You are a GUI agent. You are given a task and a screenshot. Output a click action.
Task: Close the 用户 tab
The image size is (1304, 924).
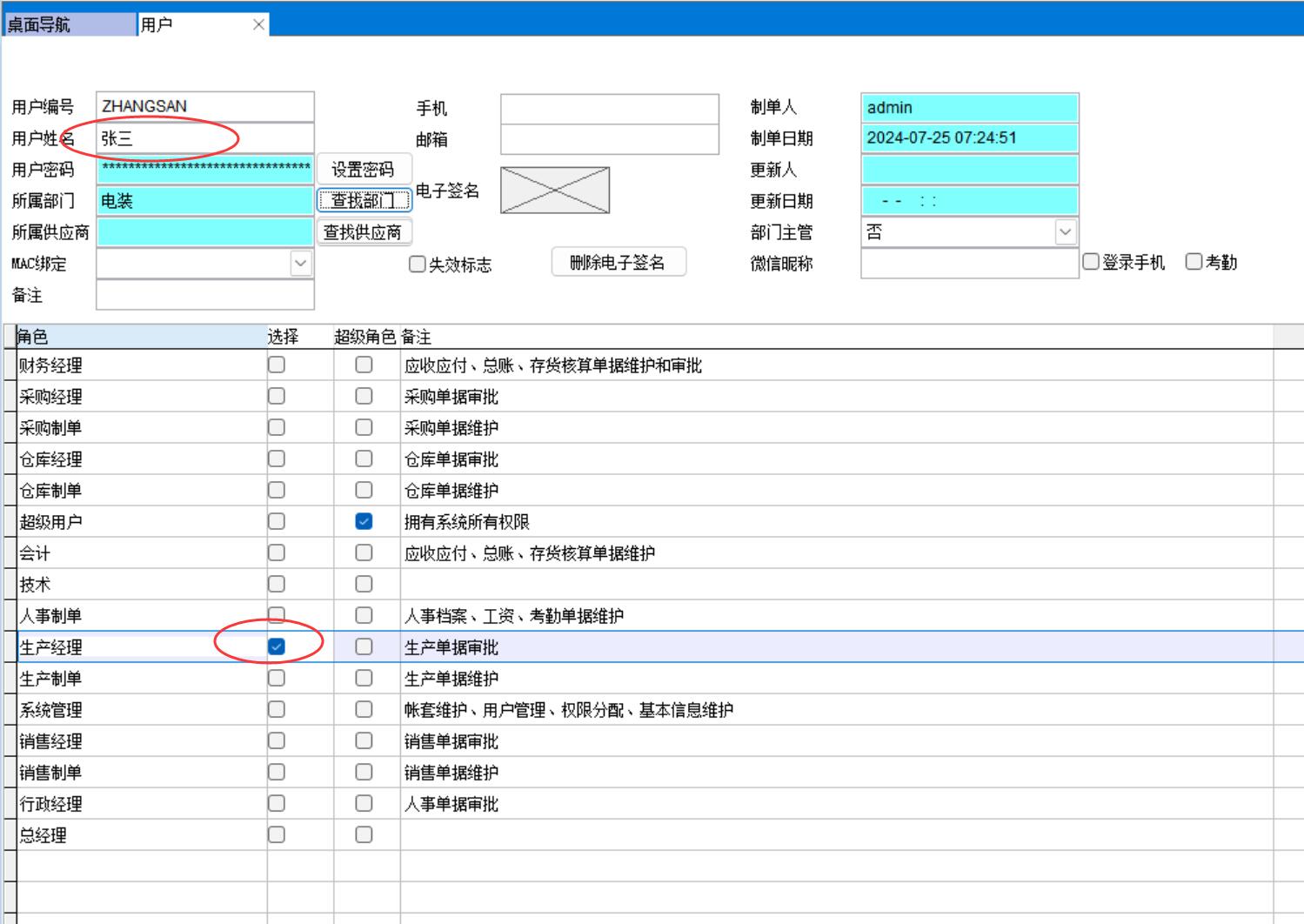coord(258,24)
